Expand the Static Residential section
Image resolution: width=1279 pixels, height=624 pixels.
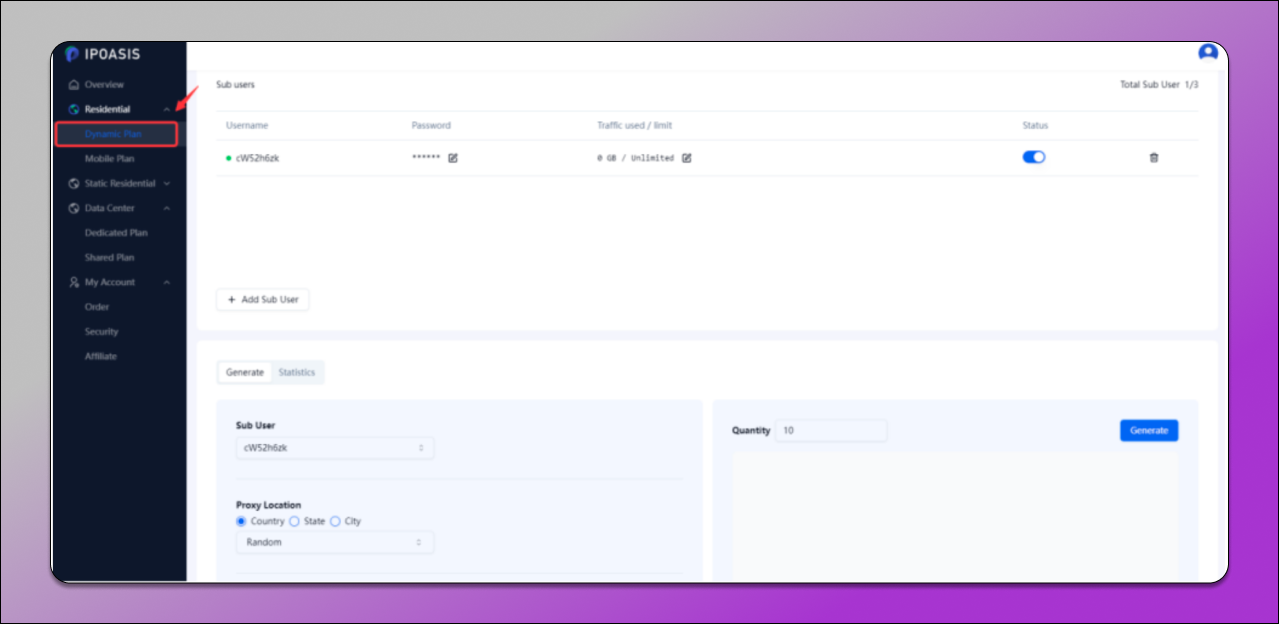pyautogui.click(x=167, y=184)
